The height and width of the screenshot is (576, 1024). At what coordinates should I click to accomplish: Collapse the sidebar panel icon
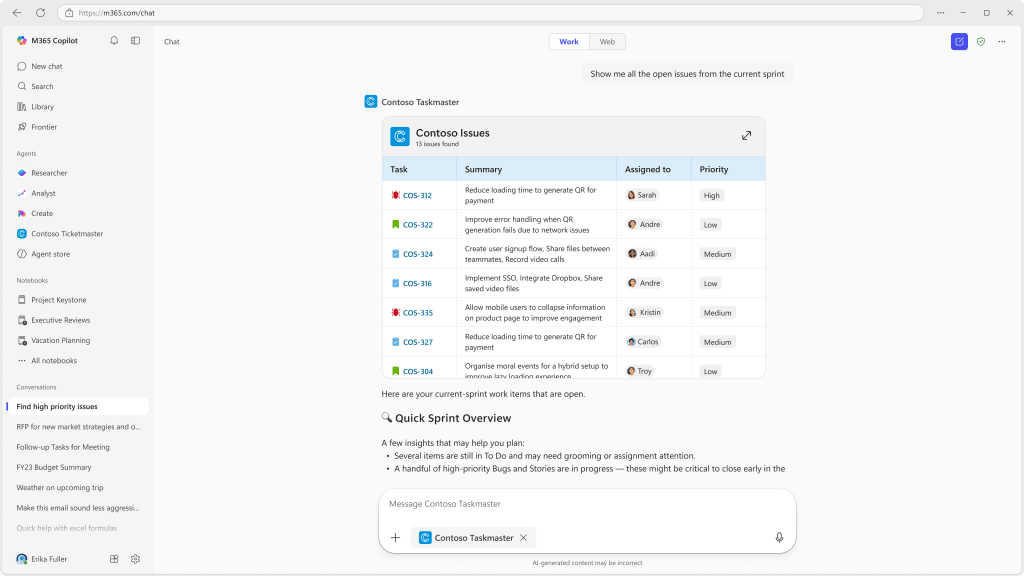(136, 41)
